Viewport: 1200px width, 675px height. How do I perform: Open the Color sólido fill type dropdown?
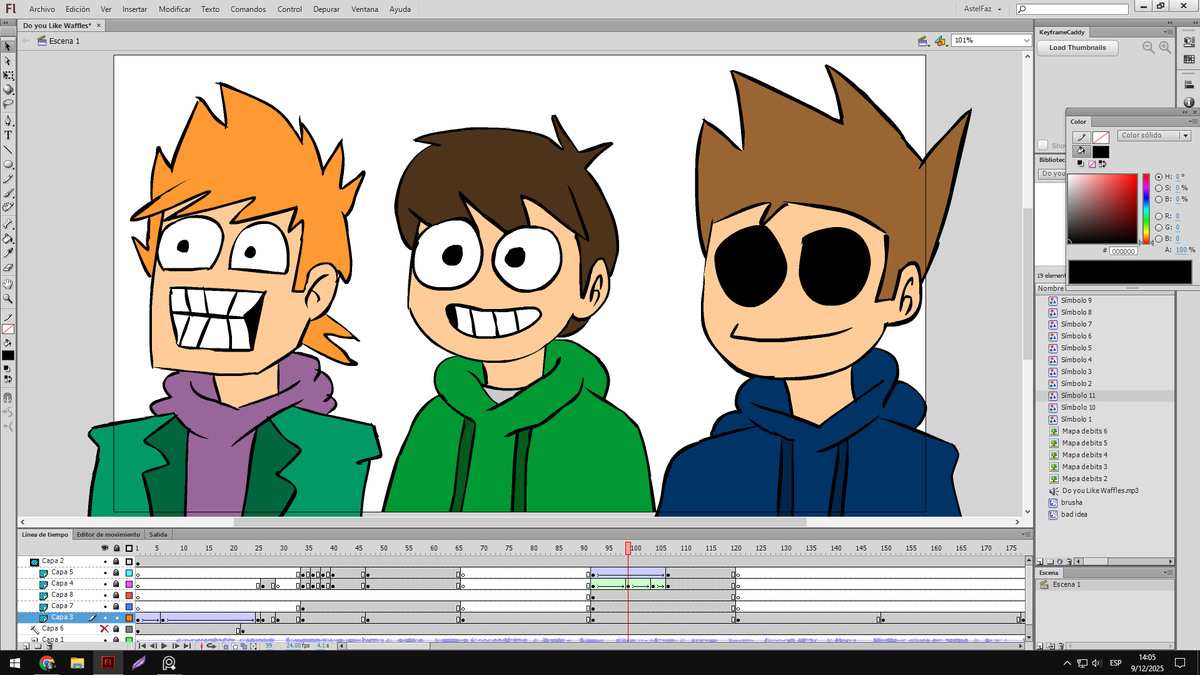pos(1154,135)
